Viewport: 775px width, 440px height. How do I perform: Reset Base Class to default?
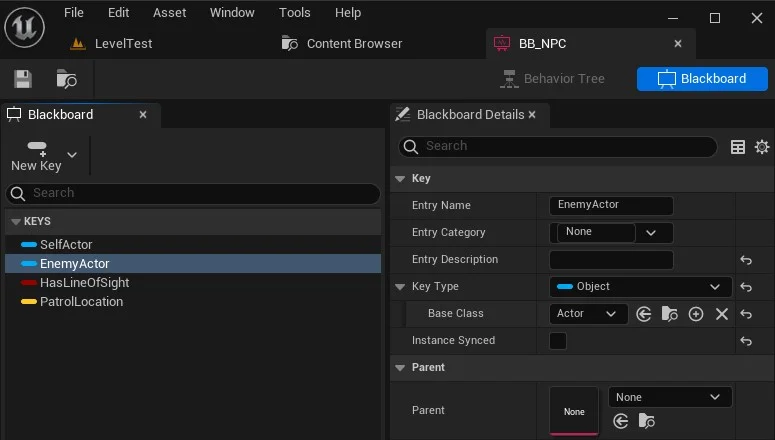[746, 314]
